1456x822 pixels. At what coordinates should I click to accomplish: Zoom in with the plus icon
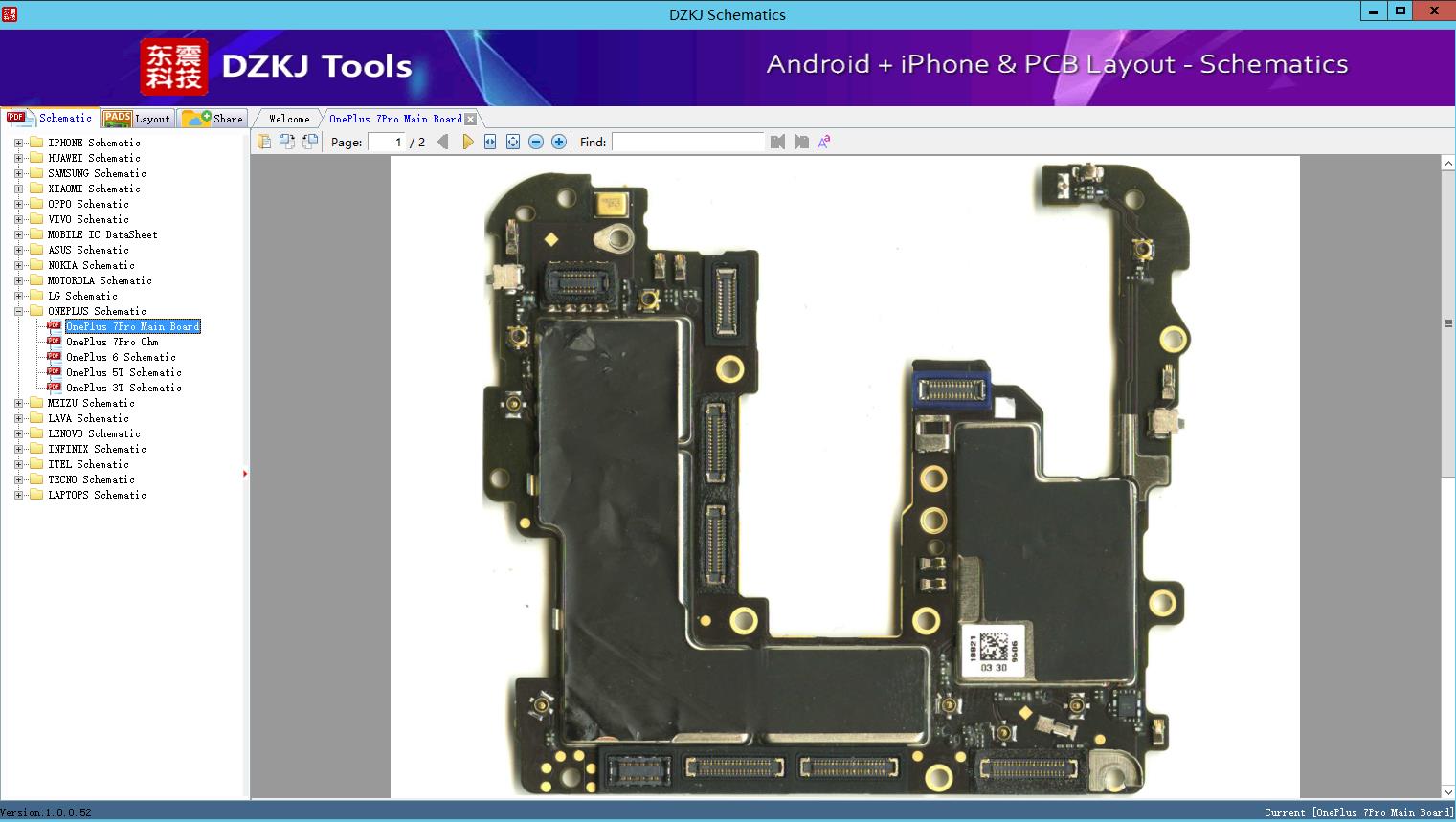[x=559, y=142]
